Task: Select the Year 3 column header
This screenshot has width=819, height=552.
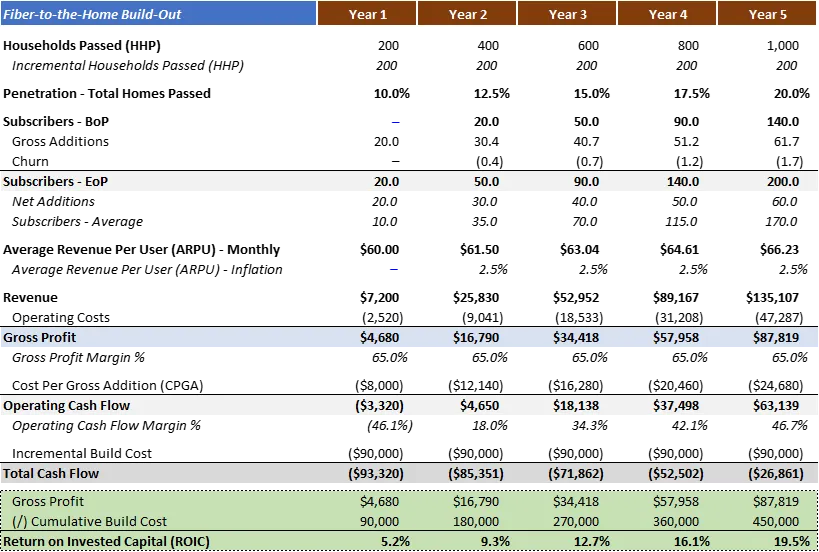Action: click(567, 14)
